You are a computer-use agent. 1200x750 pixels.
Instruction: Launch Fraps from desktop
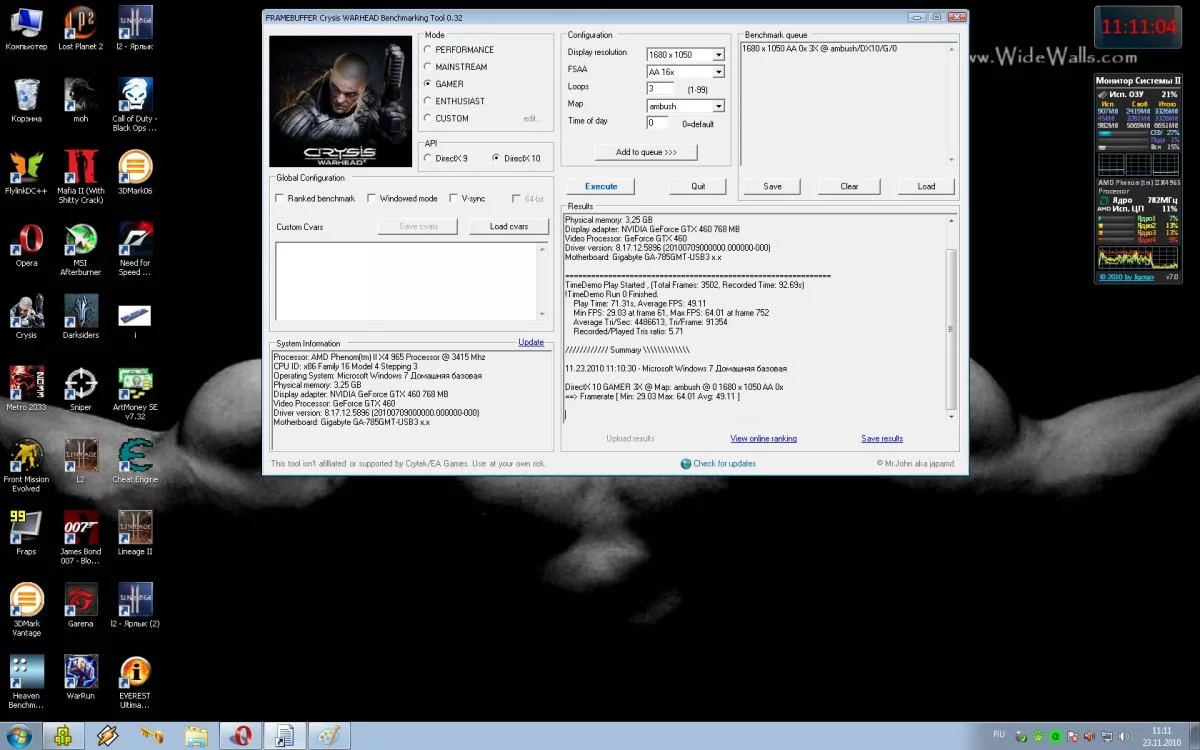tap(26, 528)
